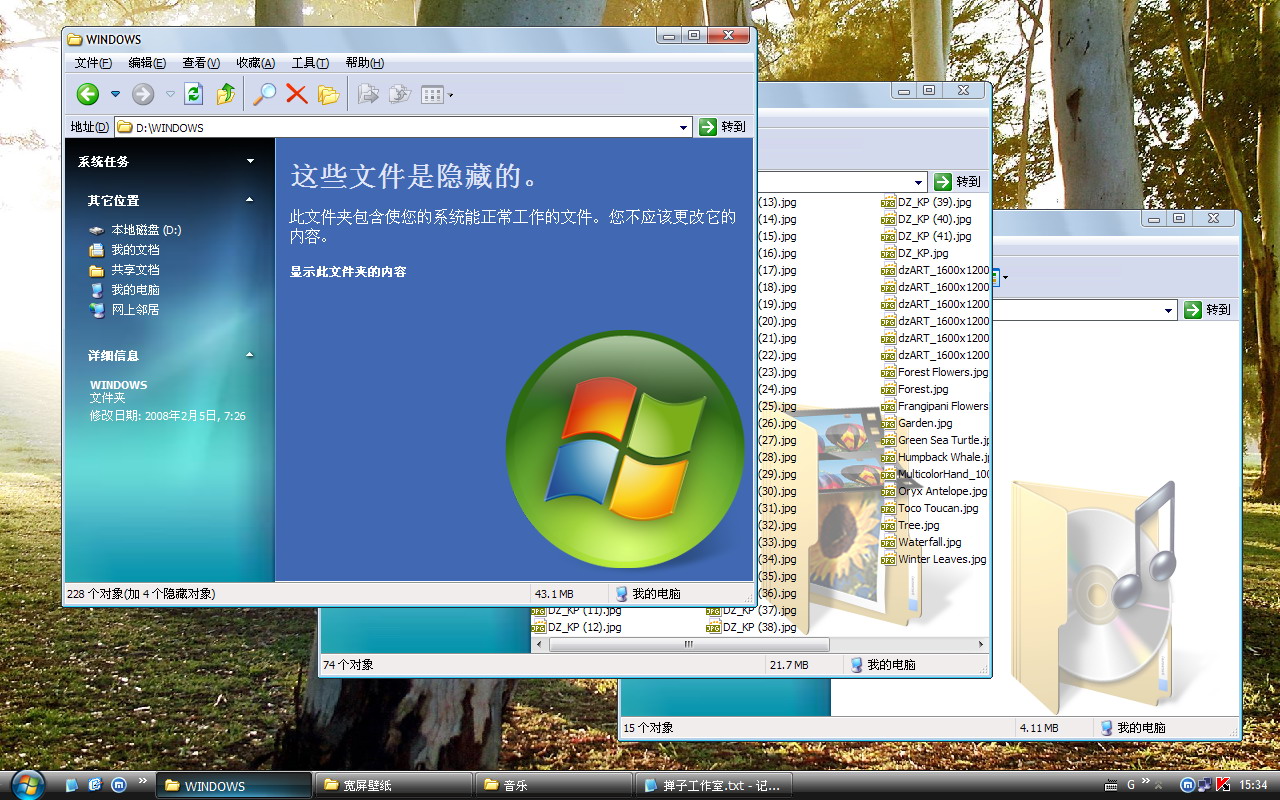This screenshot has width=1280, height=800.
Task: Click 显示此文件夹的内容 link
Action: (348, 272)
